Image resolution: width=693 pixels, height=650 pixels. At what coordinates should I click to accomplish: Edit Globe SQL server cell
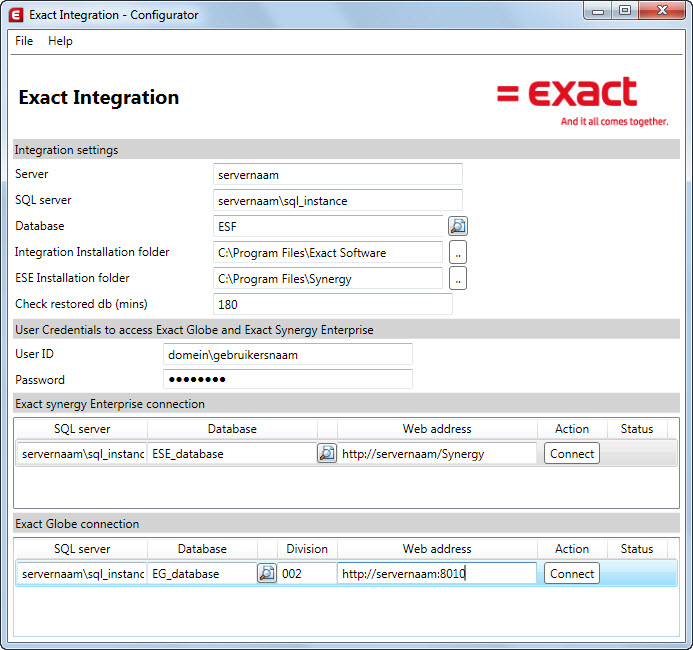[82, 574]
